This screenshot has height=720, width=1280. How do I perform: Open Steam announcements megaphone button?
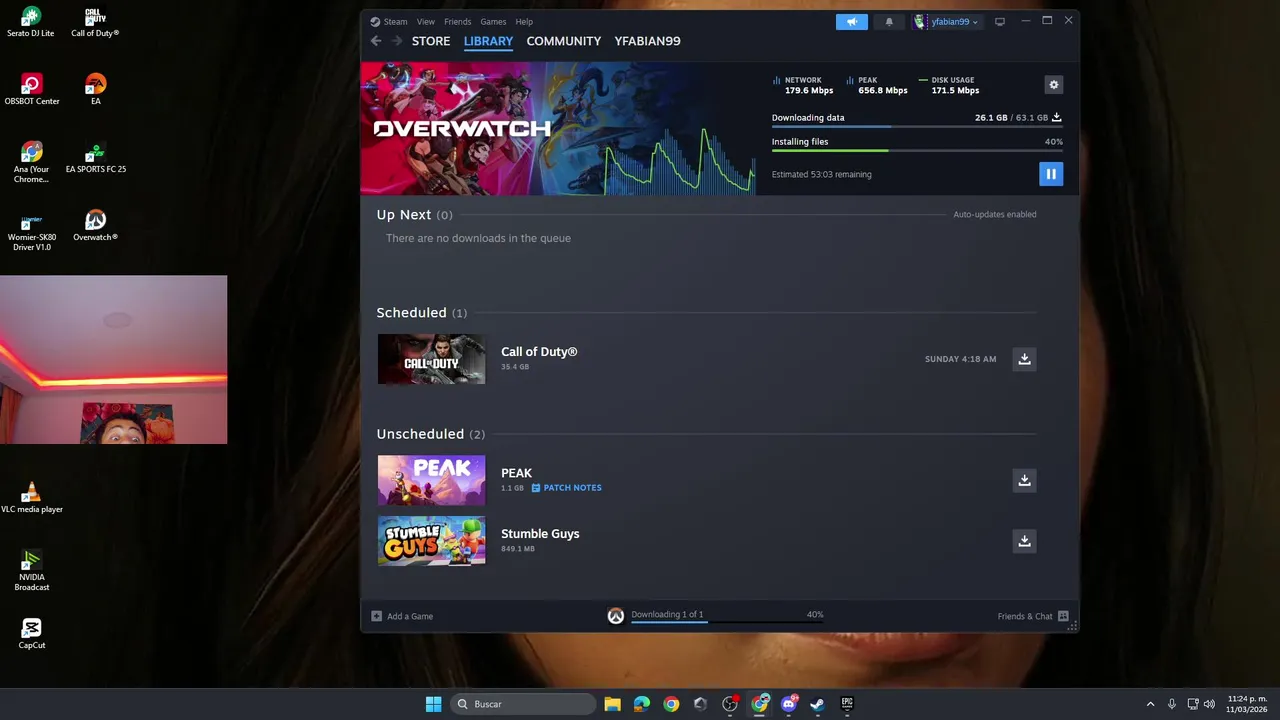coord(852,21)
